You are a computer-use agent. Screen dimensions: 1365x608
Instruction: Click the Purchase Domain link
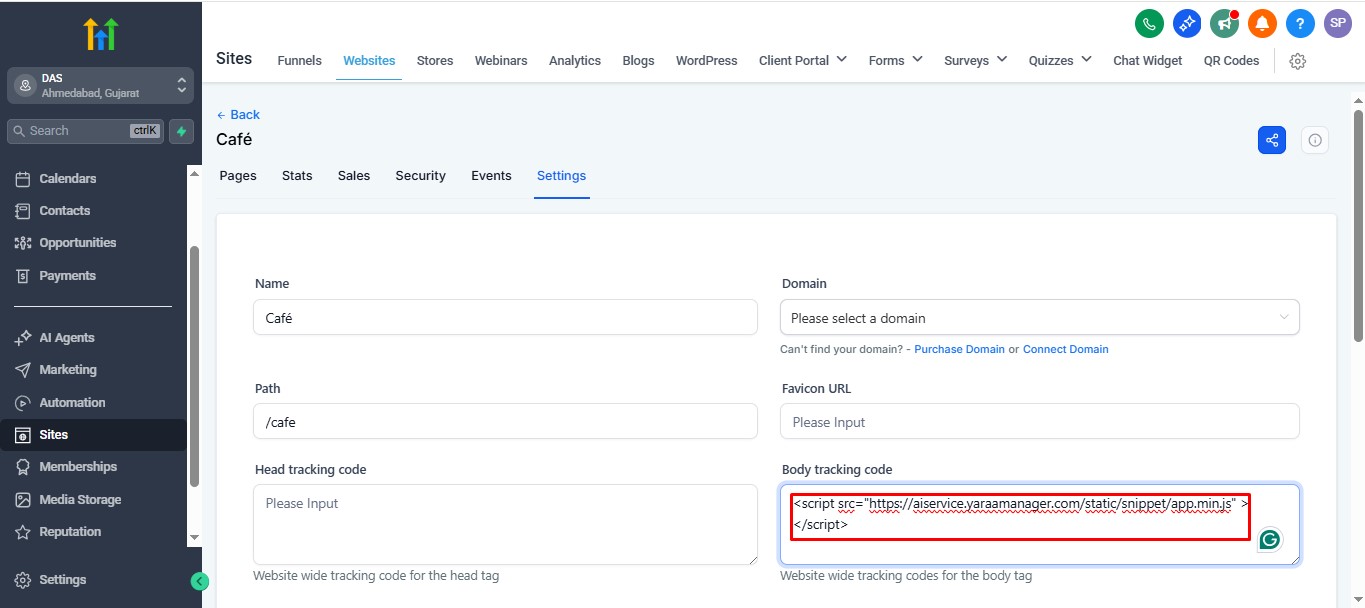959,350
